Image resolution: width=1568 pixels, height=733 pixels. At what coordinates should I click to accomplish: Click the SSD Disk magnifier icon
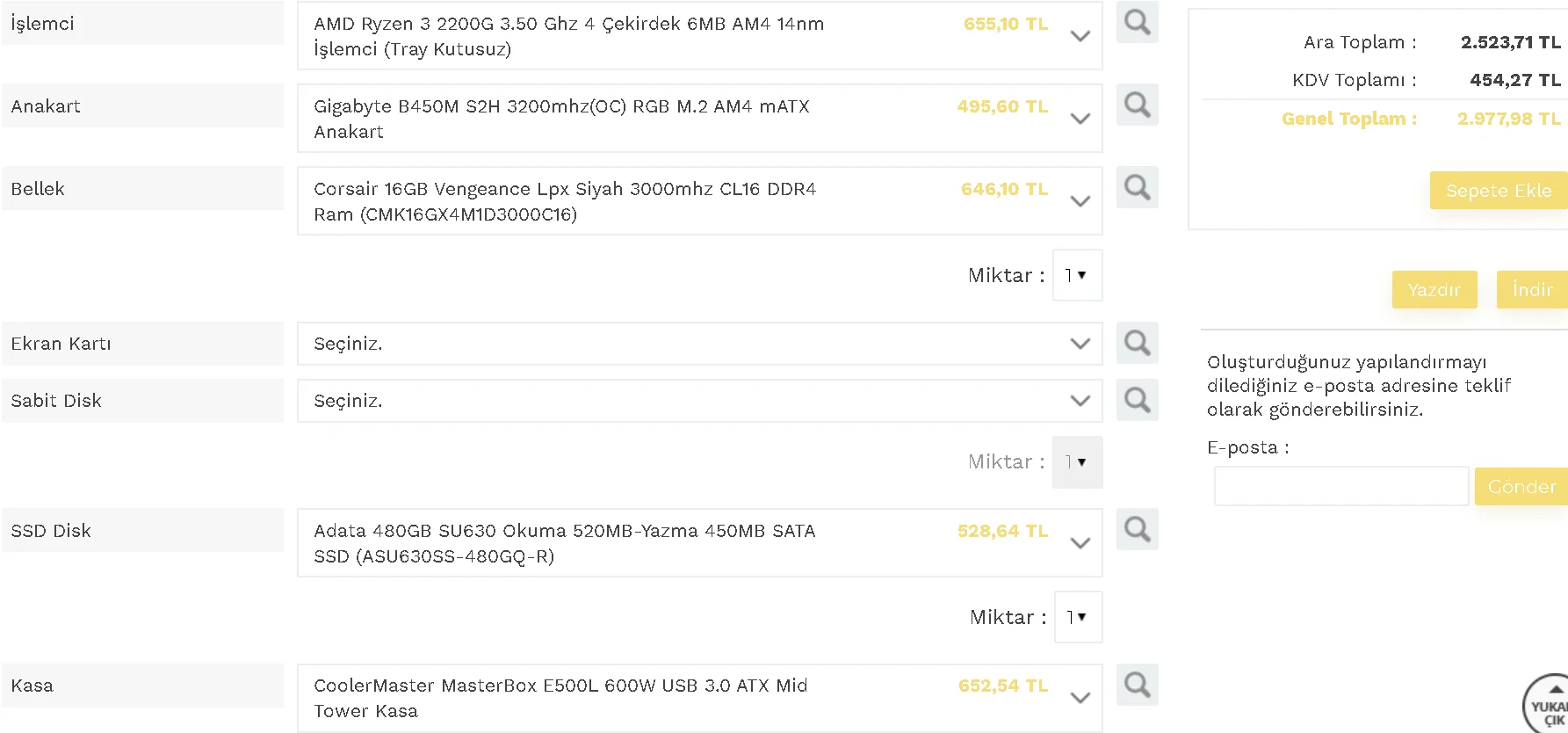point(1137,529)
